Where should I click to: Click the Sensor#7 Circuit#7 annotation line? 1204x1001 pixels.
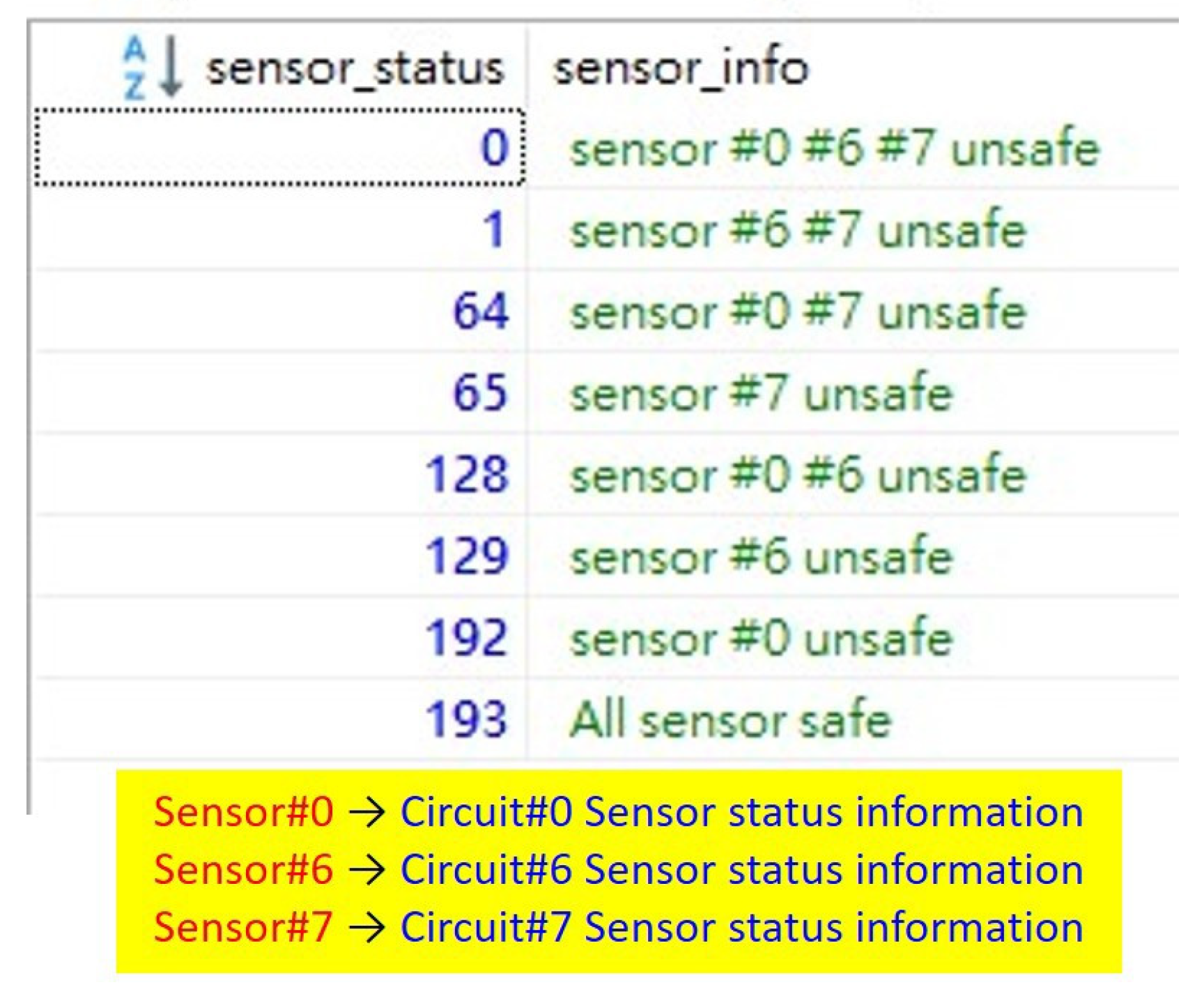[x=618, y=928]
